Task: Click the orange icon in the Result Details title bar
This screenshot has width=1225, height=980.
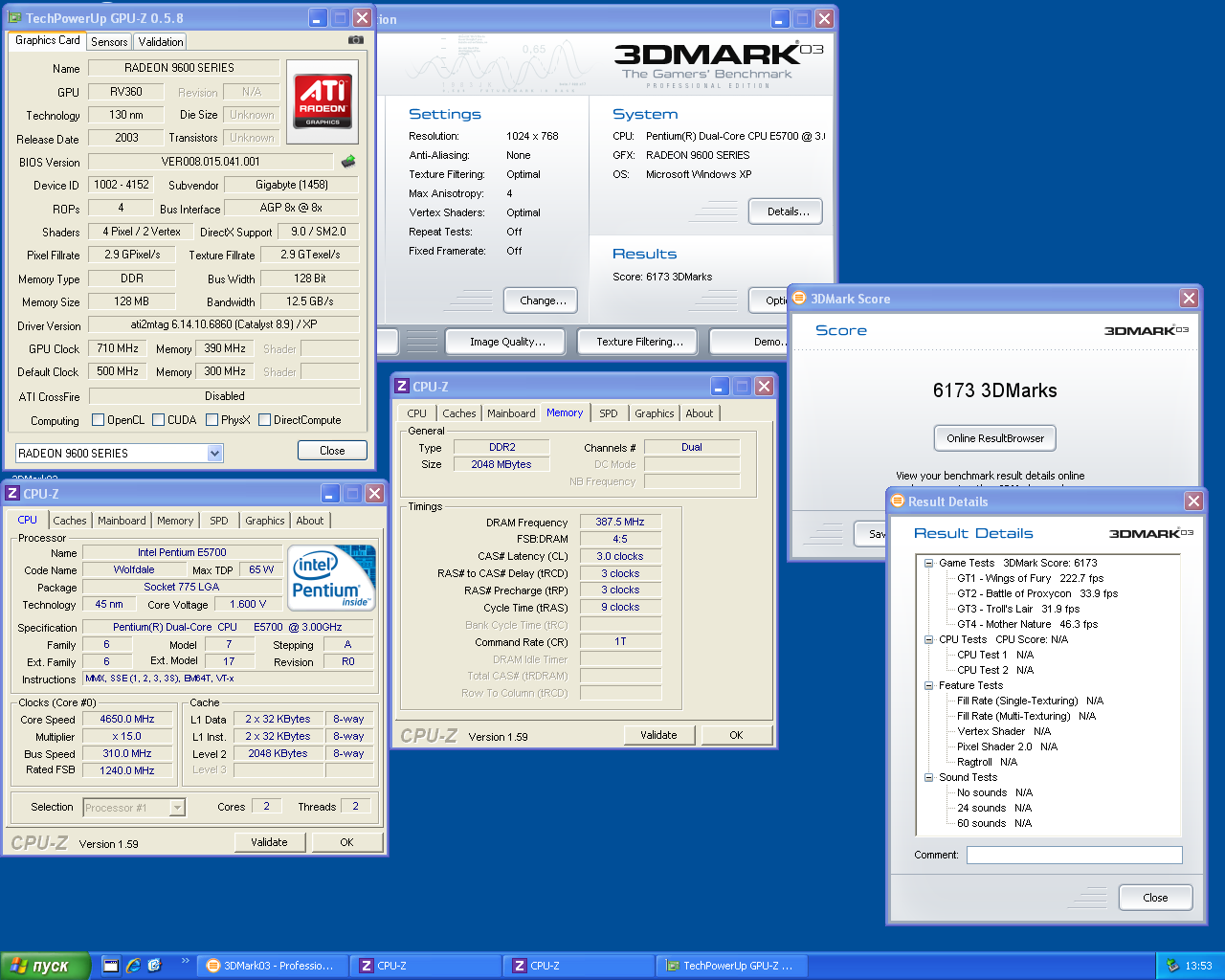Action: pos(898,501)
